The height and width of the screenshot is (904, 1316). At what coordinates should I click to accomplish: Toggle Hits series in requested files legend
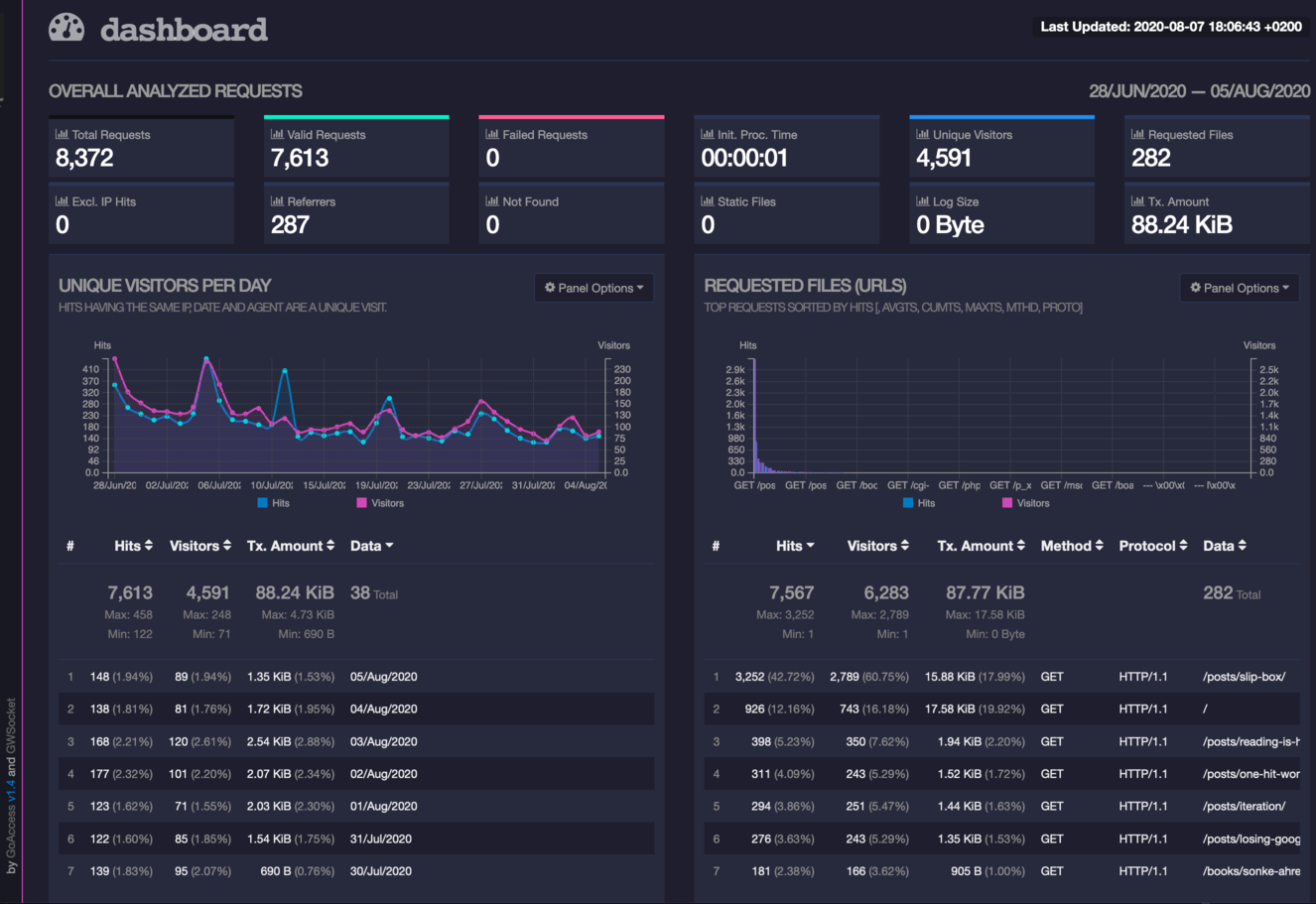(919, 503)
